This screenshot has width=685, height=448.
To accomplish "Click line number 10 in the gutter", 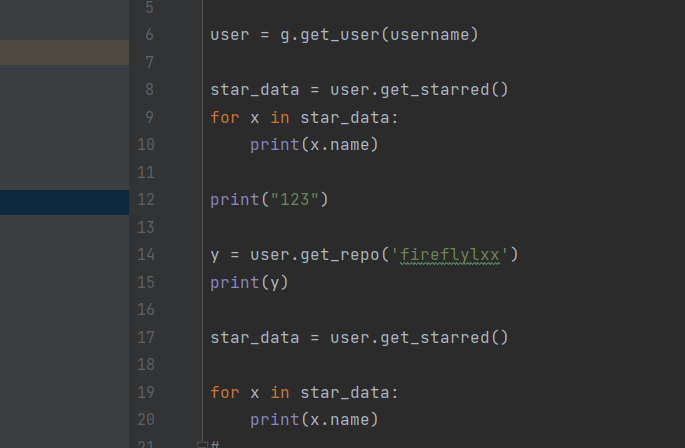I will pos(146,145).
